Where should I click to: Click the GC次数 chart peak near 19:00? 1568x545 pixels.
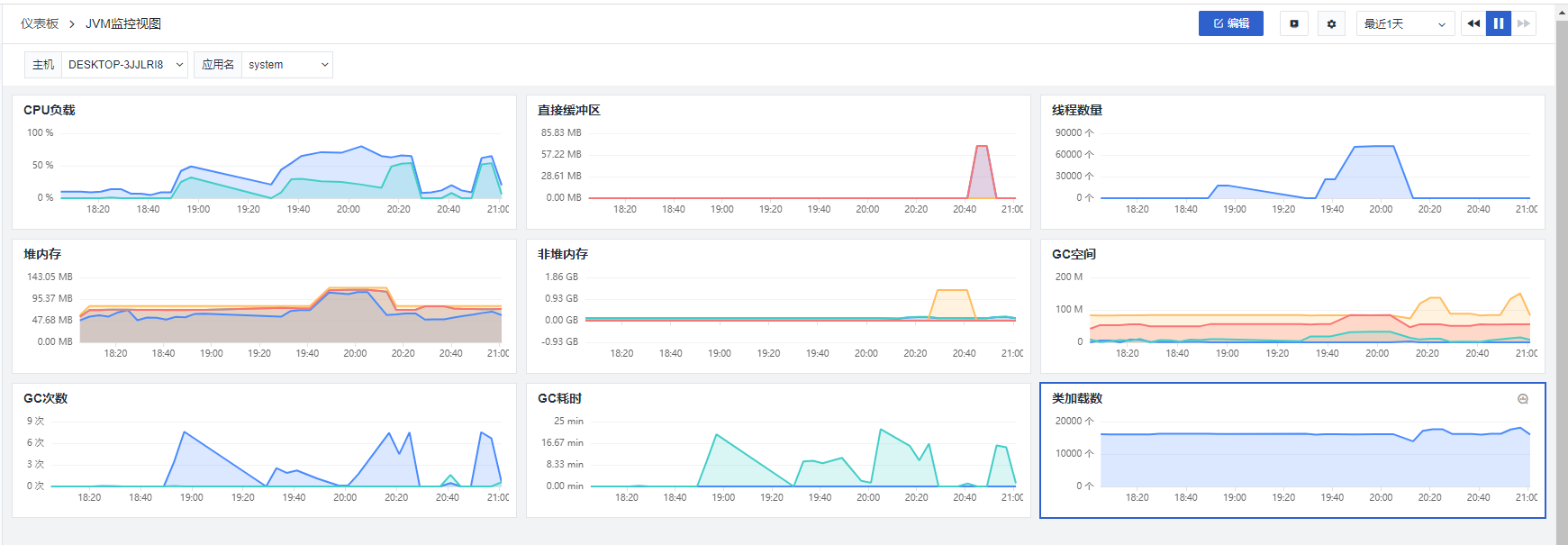click(185, 433)
